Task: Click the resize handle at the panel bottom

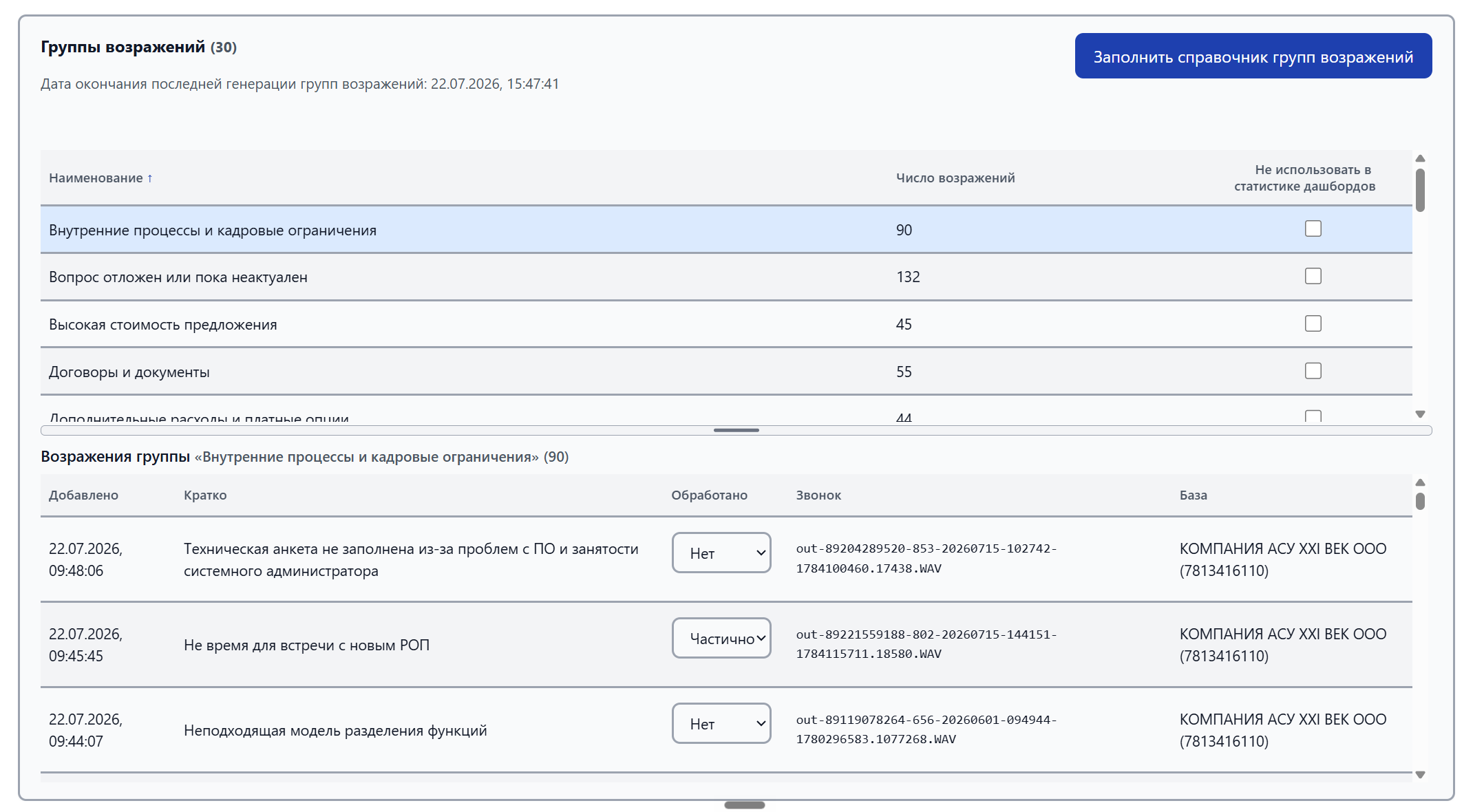Action: click(744, 805)
